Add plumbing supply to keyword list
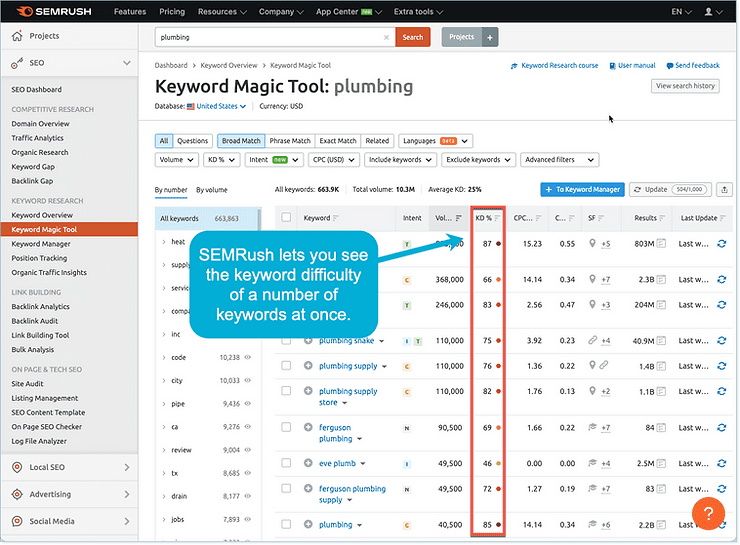The width and height of the screenshot is (740, 545). pos(308,366)
